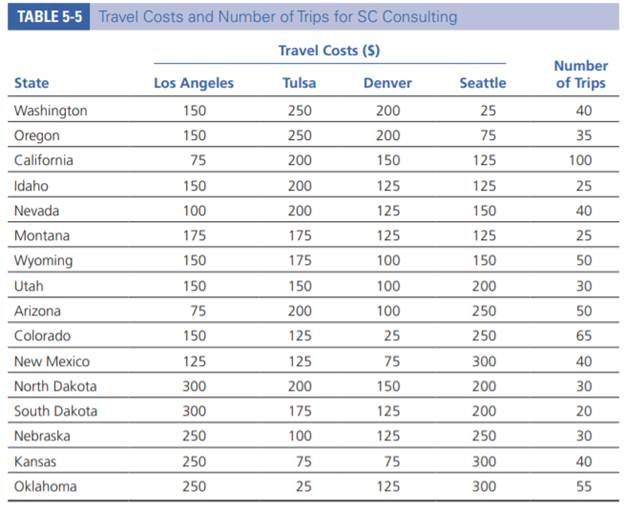This screenshot has height=509, width=624.
Task: Select Nebraska's Los Angeles travel cost cell
Action: coord(194,436)
